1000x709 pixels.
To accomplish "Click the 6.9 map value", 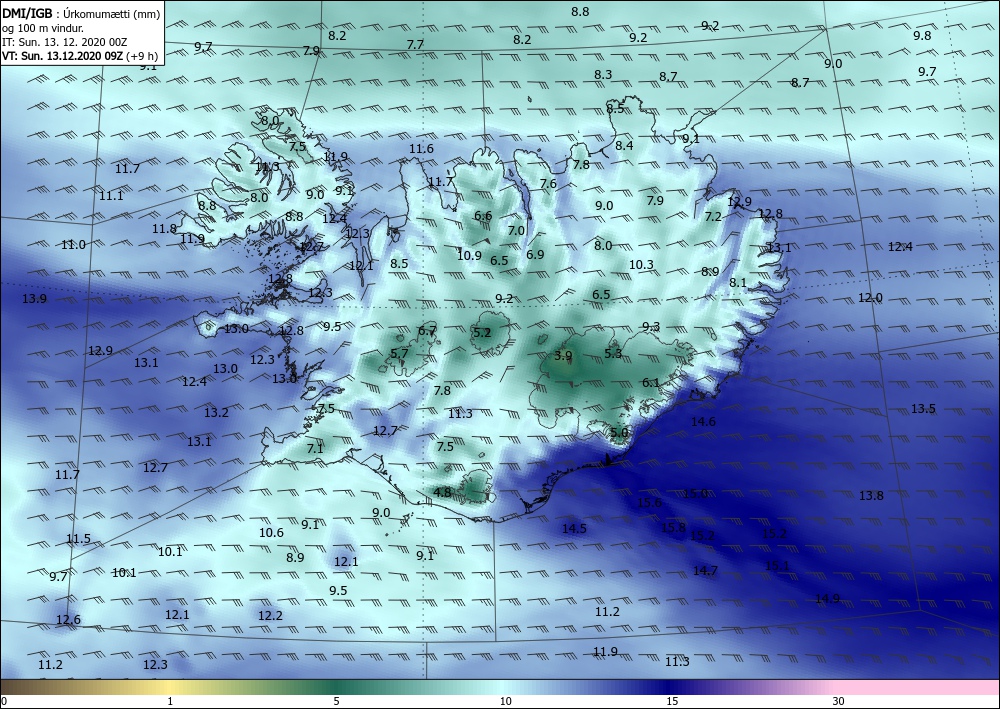I will tap(535, 254).
